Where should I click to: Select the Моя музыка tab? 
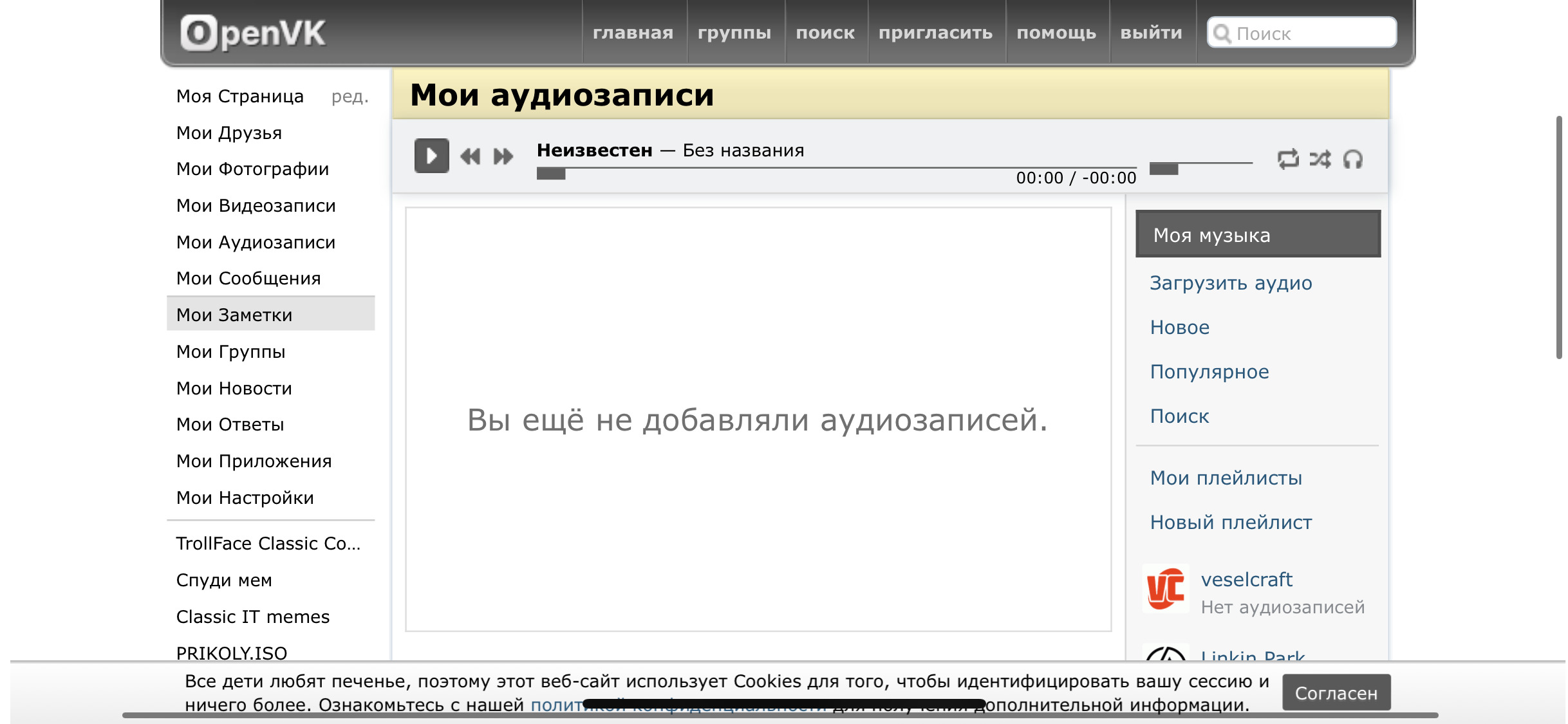coord(1258,235)
